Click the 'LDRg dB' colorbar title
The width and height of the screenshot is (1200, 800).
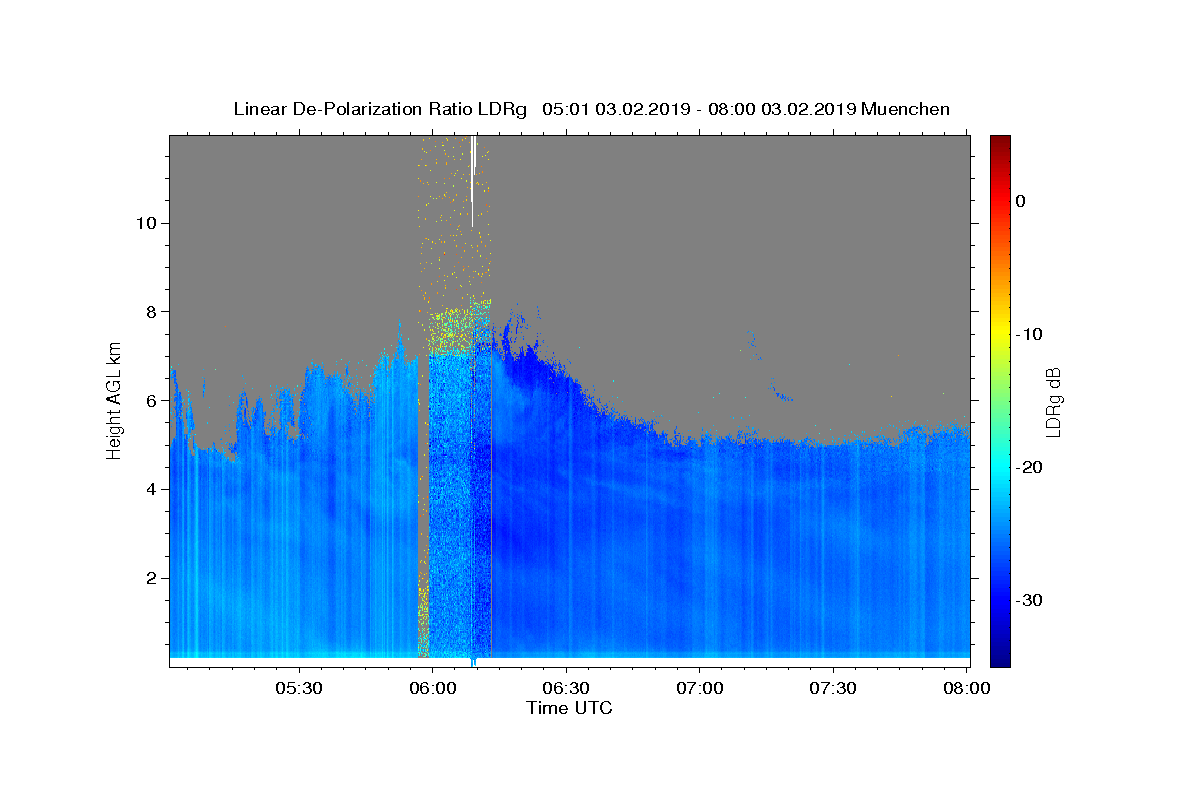pos(1053,403)
